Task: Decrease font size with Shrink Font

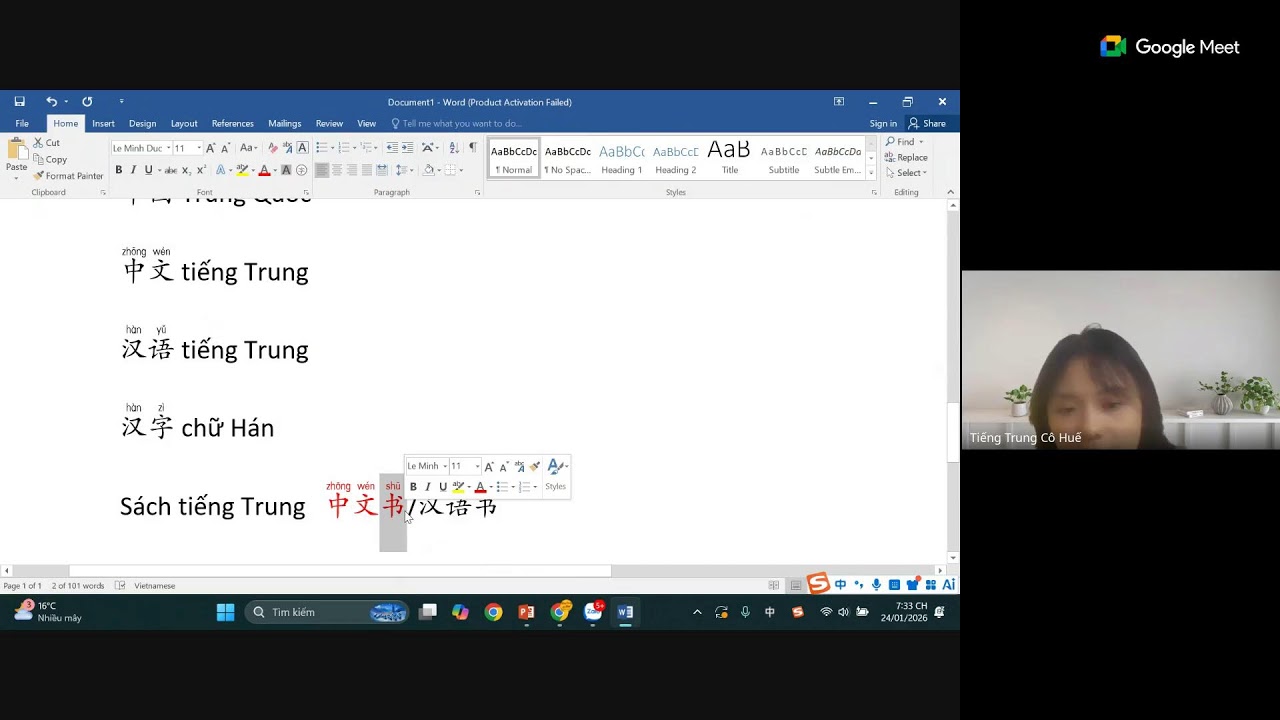Action: pyautogui.click(x=225, y=148)
